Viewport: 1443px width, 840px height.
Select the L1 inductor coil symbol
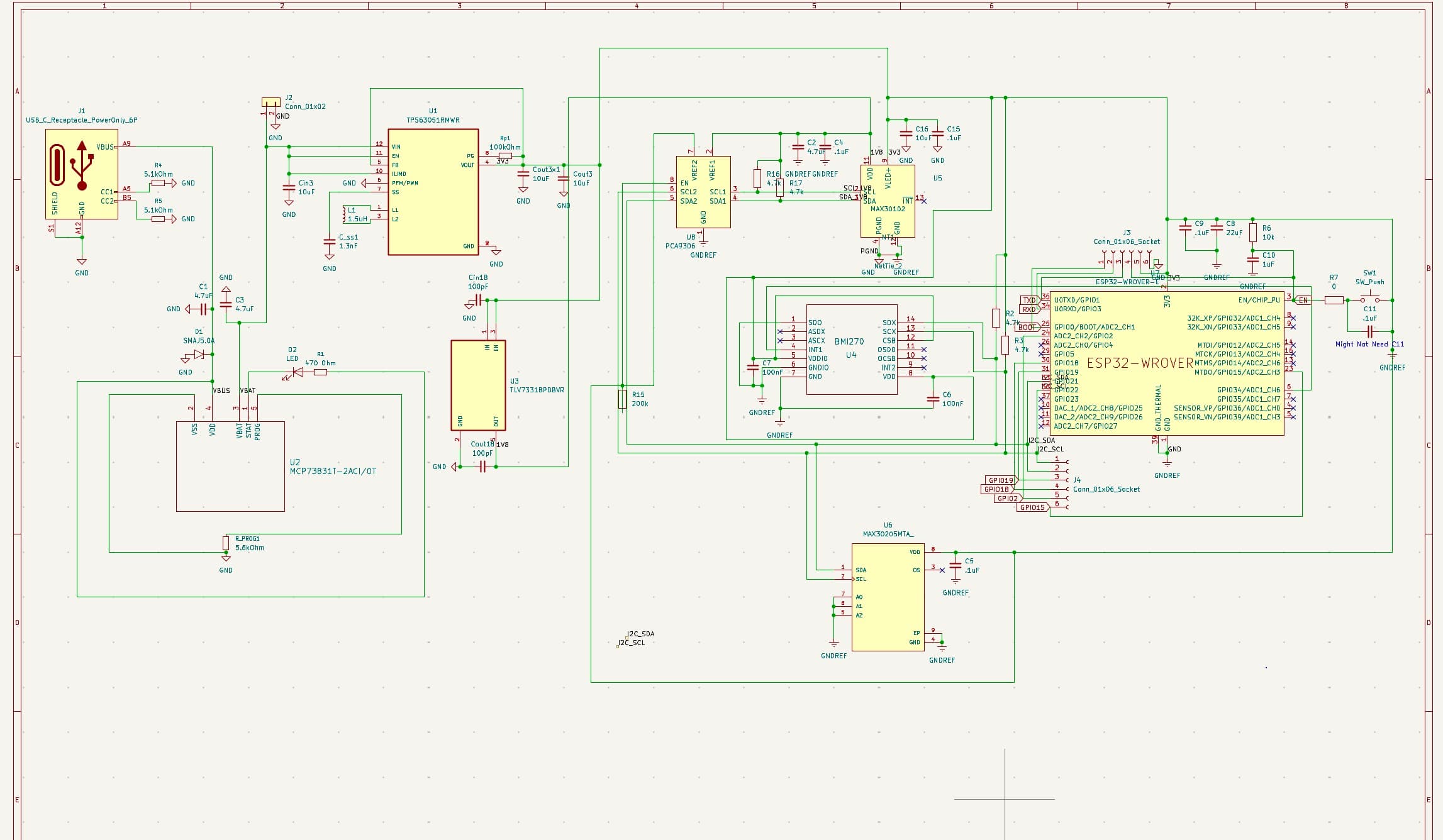click(345, 214)
